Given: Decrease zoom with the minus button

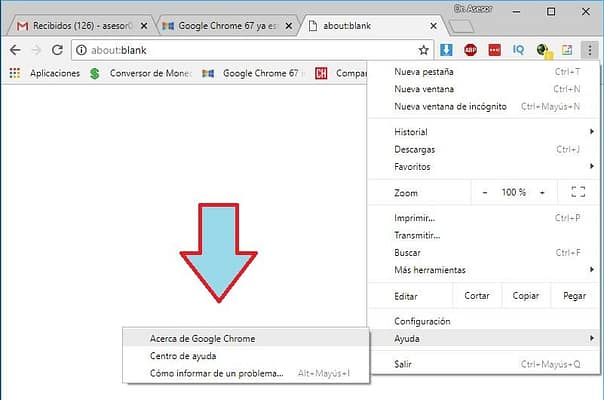Looking at the screenshot, I should click(x=485, y=192).
